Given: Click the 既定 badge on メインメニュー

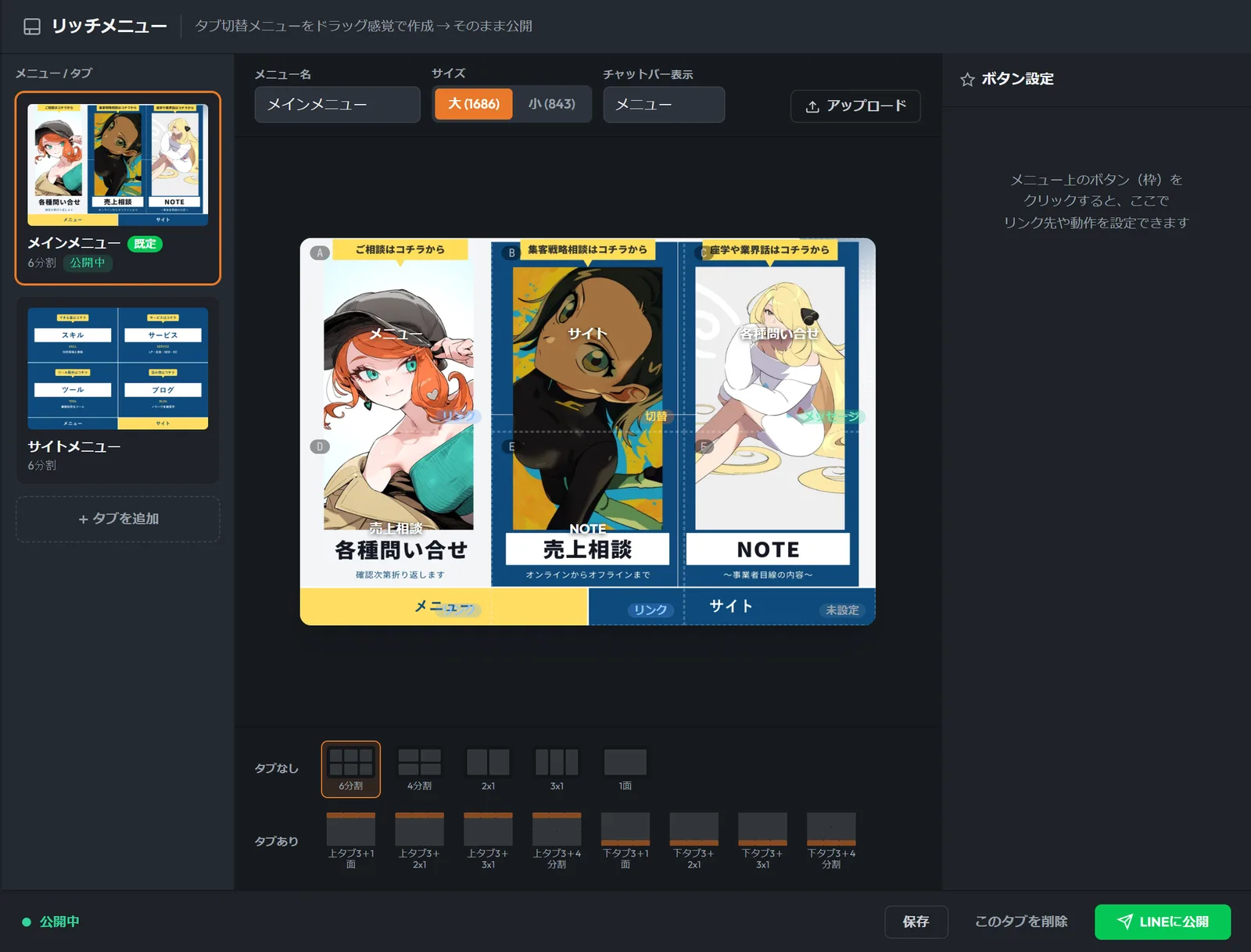Looking at the screenshot, I should [x=145, y=244].
